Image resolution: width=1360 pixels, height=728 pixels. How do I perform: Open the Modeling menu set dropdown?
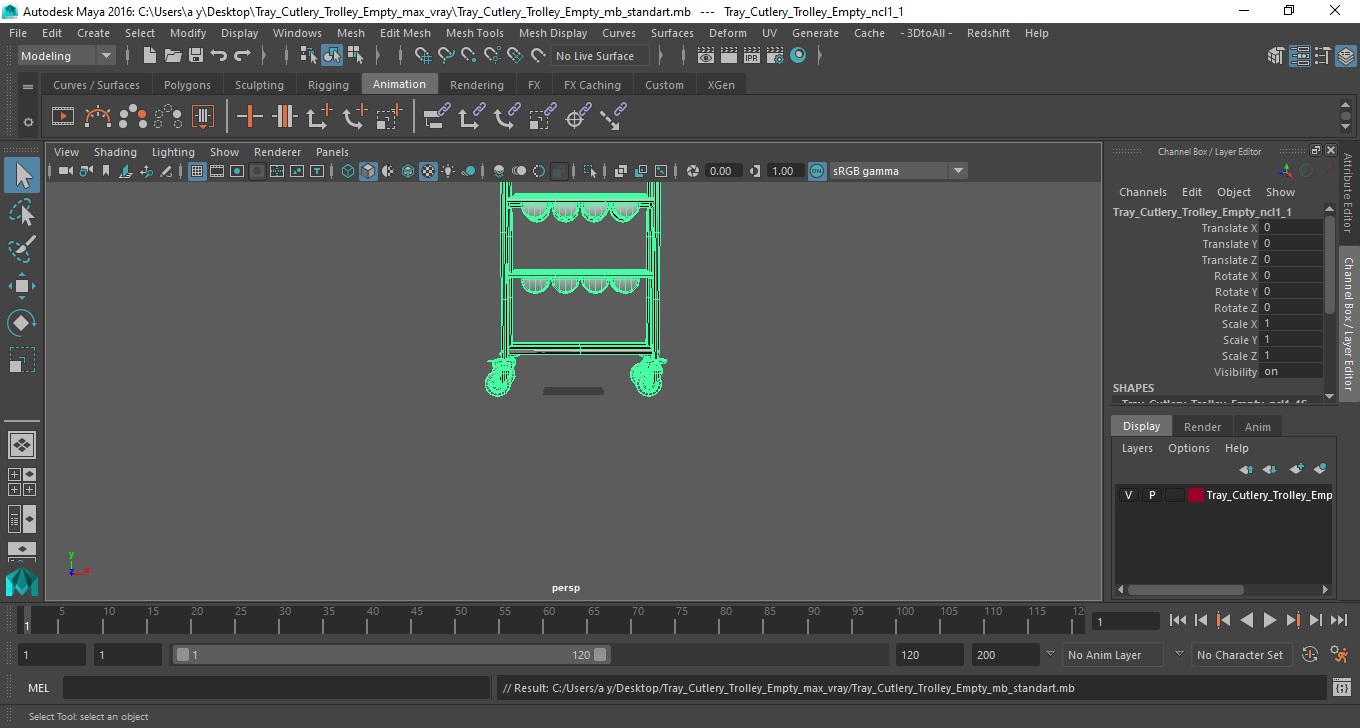click(67, 56)
